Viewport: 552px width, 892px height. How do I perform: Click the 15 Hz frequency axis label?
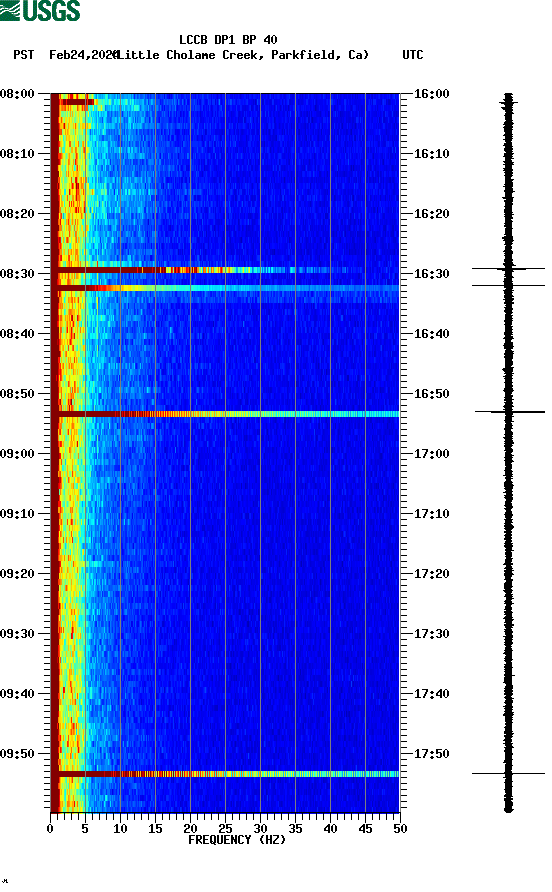pyautogui.click(x=155, y=829)
